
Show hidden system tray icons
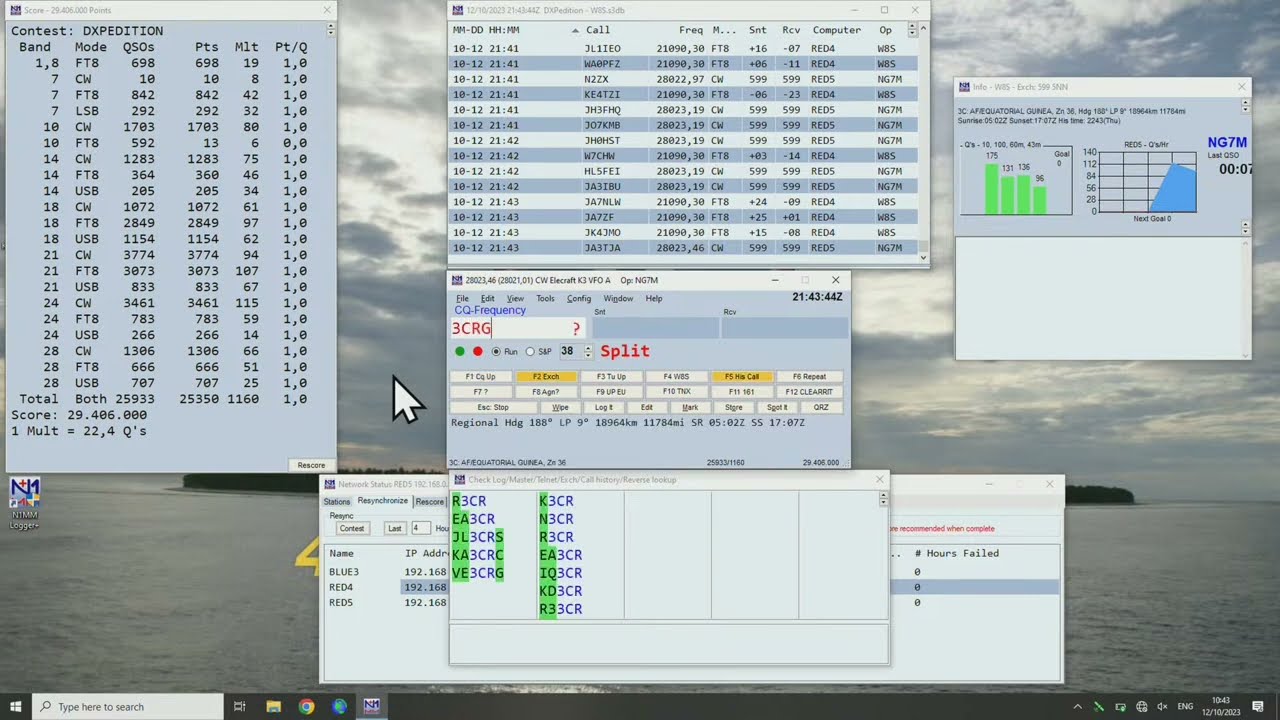[x=1077, y=706]
